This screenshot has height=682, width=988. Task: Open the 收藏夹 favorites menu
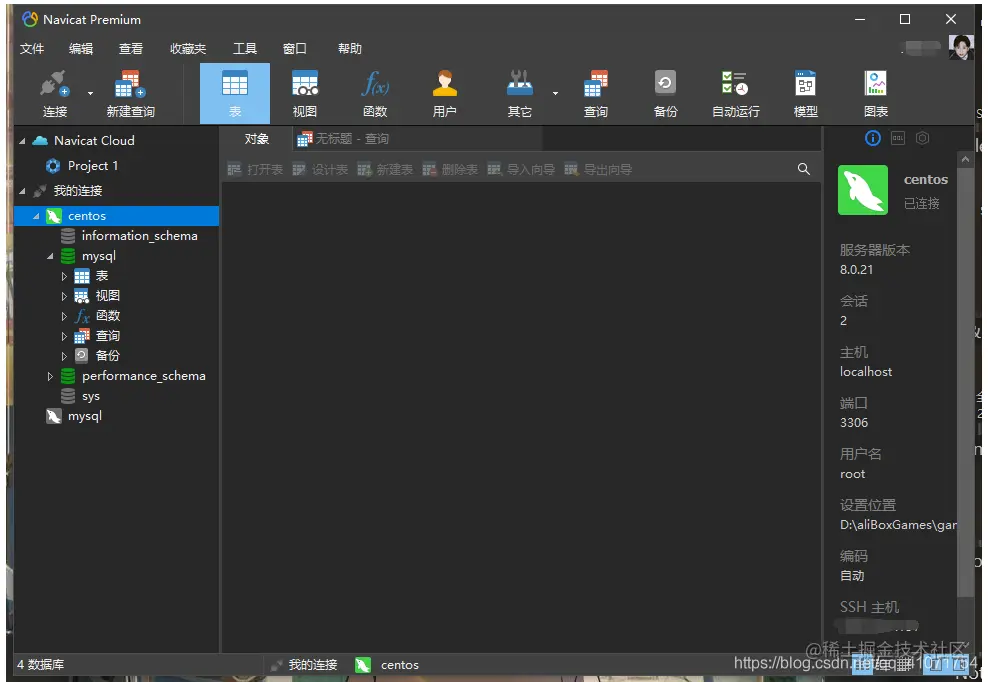click(x=188, y=49)
